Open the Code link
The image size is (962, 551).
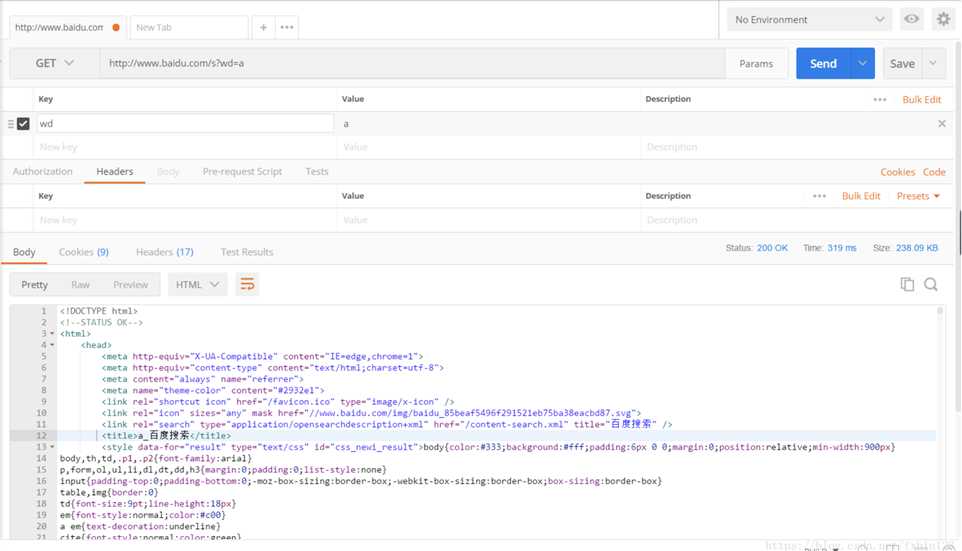pyautogui.click(x=934, y=172)
